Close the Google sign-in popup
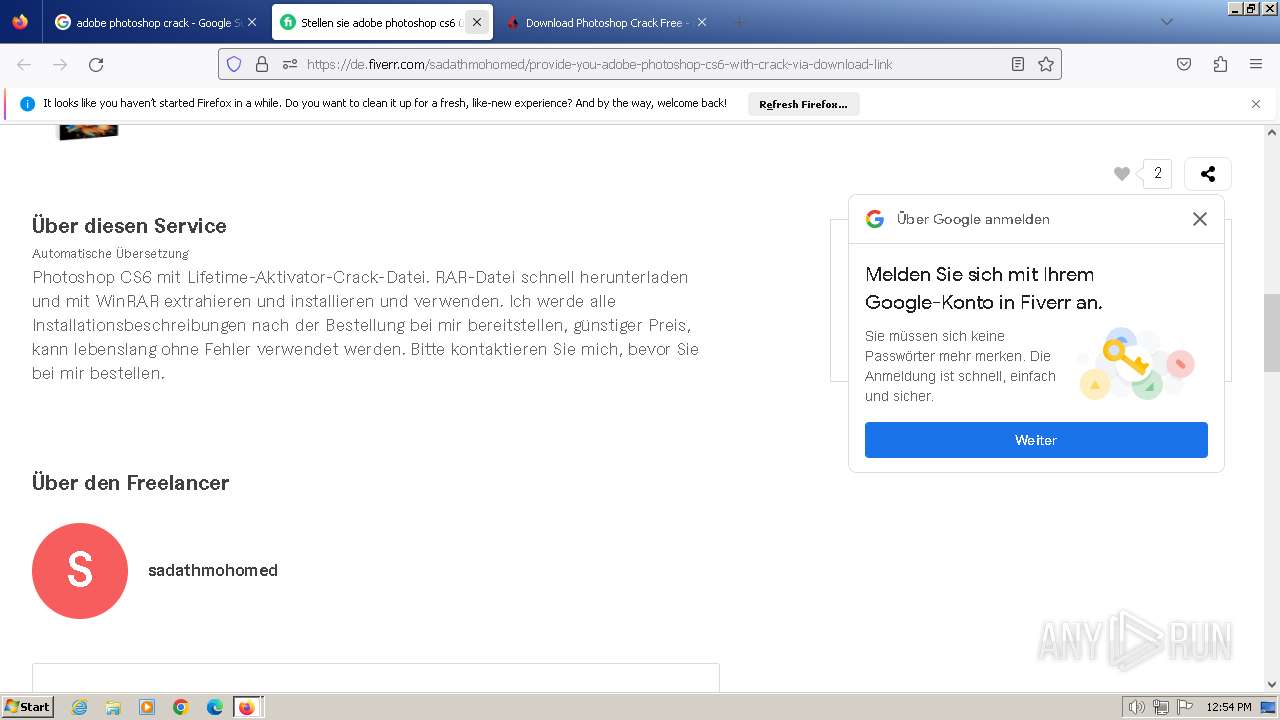The width and height of the screenshot is (1280, 720). (1200, 219)
